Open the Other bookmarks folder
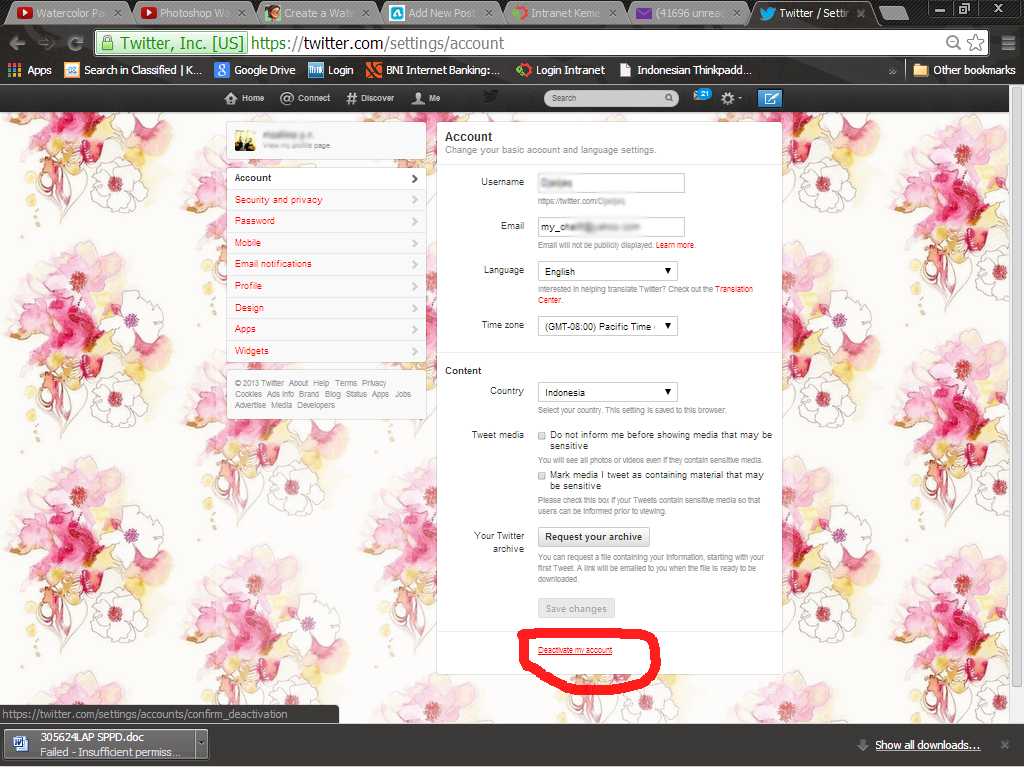The image size is (1024, 768). 965,70
